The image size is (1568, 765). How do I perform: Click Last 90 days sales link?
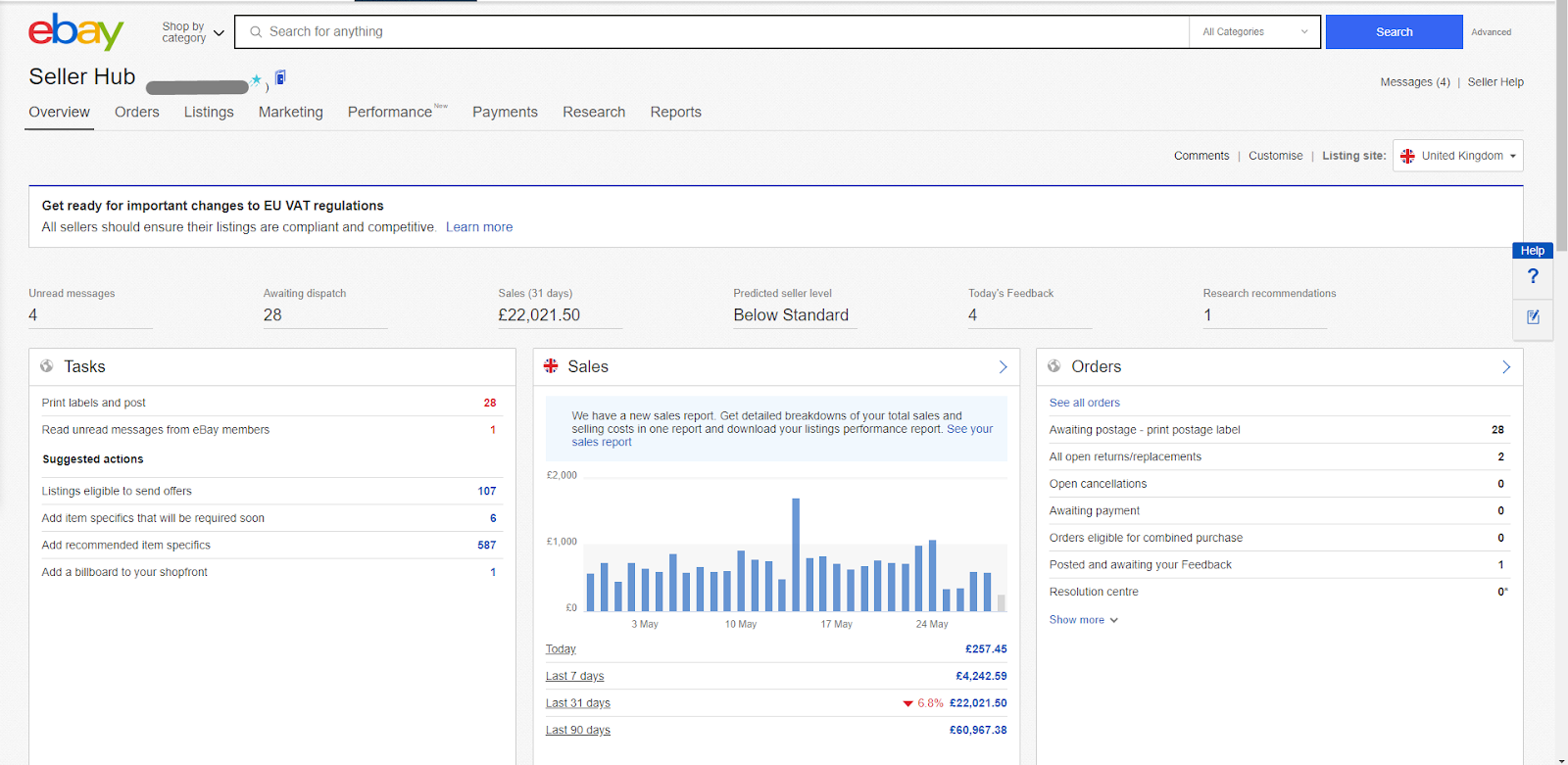coord(577,730)
